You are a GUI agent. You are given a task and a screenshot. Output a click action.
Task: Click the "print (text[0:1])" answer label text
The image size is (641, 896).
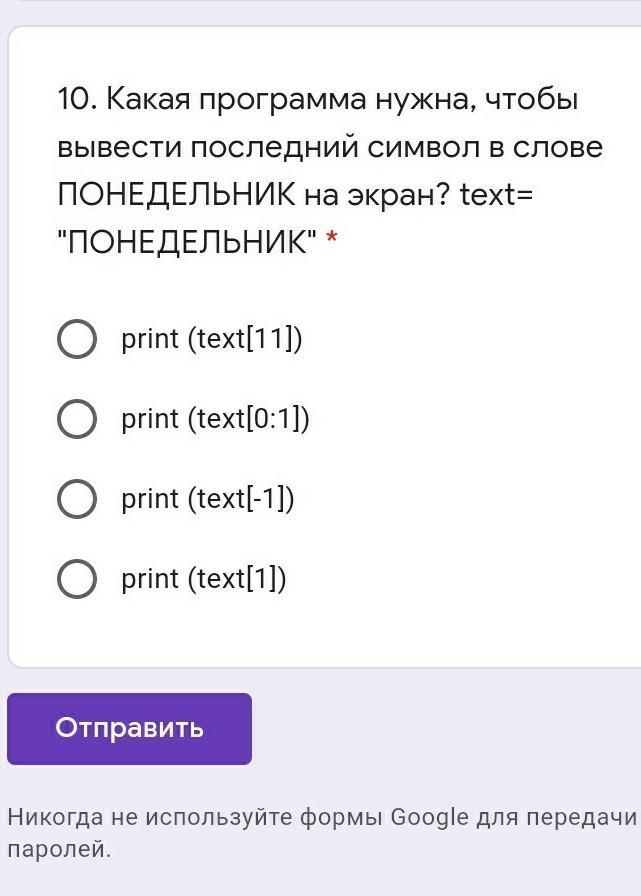[x=215, y=419]
